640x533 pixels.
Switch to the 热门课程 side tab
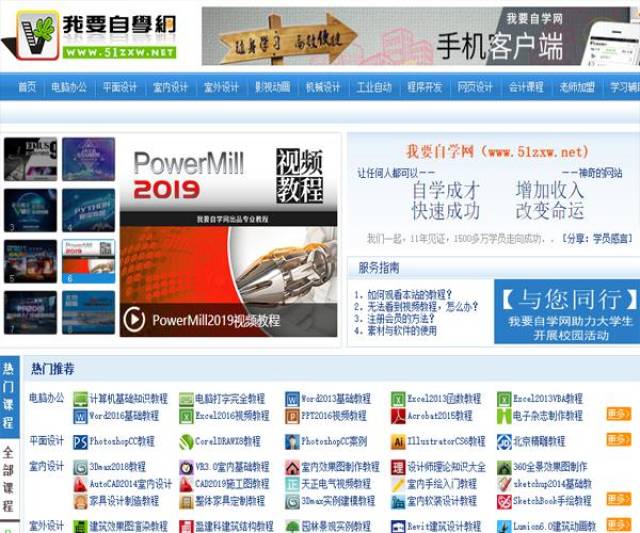[x=9, y=396]
